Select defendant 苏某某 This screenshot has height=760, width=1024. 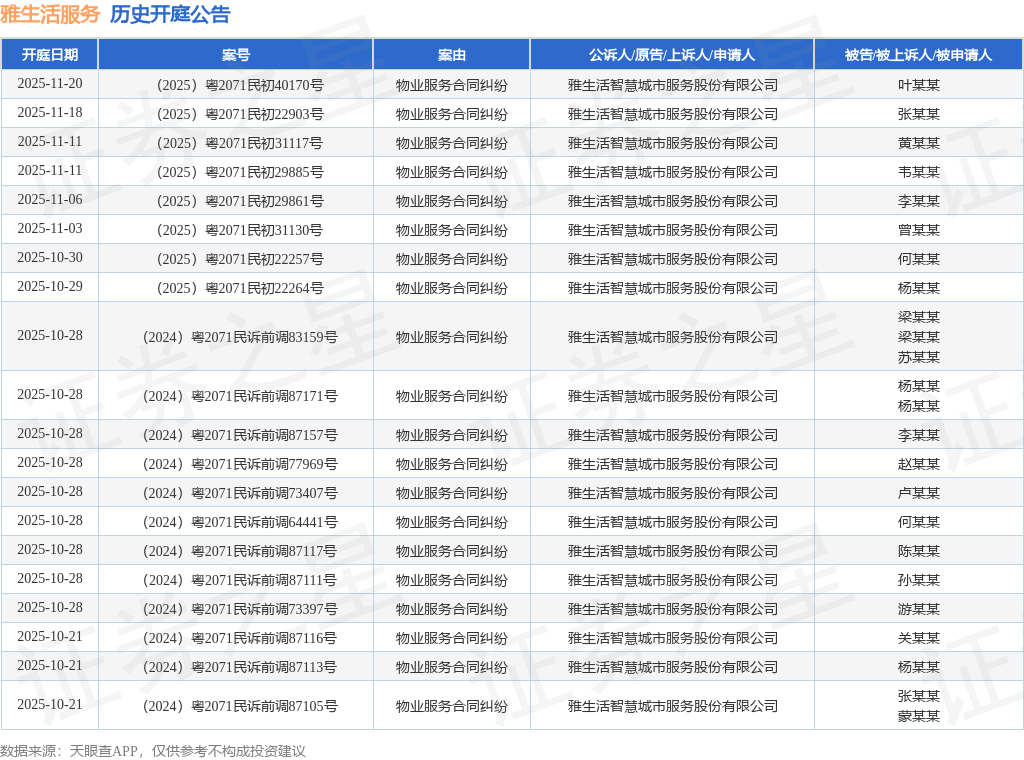click(x=918, y=357)
